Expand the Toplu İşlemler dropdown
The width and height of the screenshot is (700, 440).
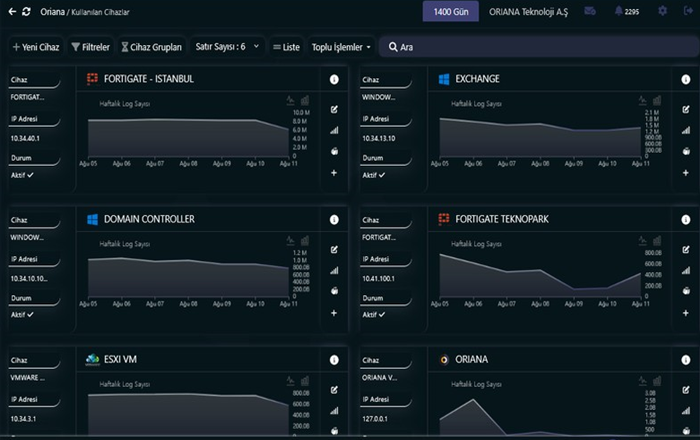tap(341, 47)
